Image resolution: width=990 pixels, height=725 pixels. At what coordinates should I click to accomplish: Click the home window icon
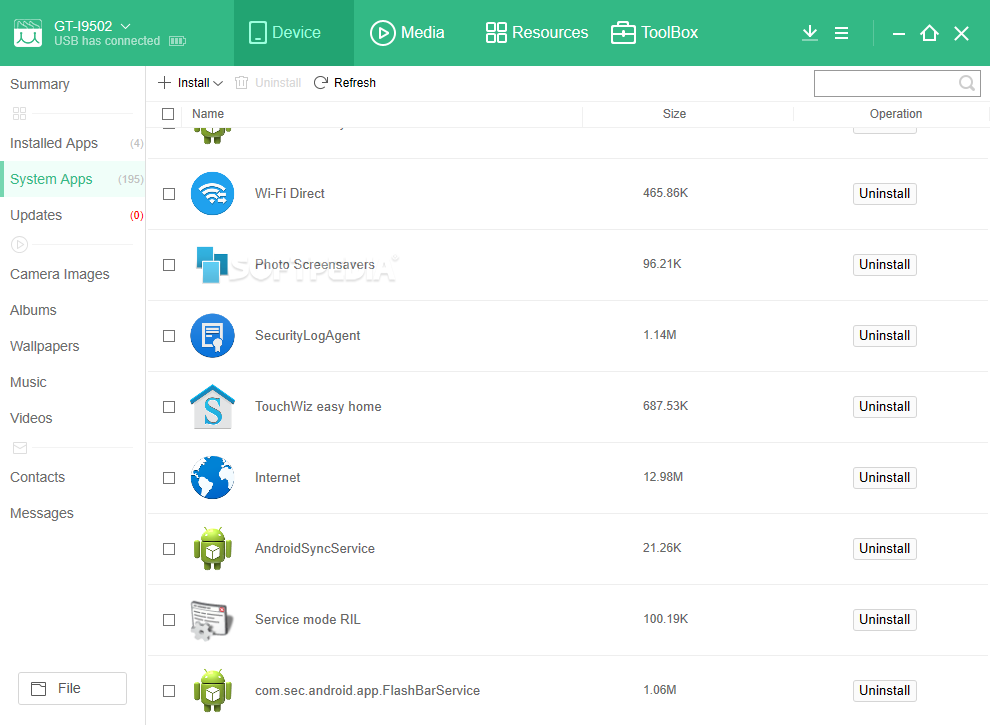929,33
